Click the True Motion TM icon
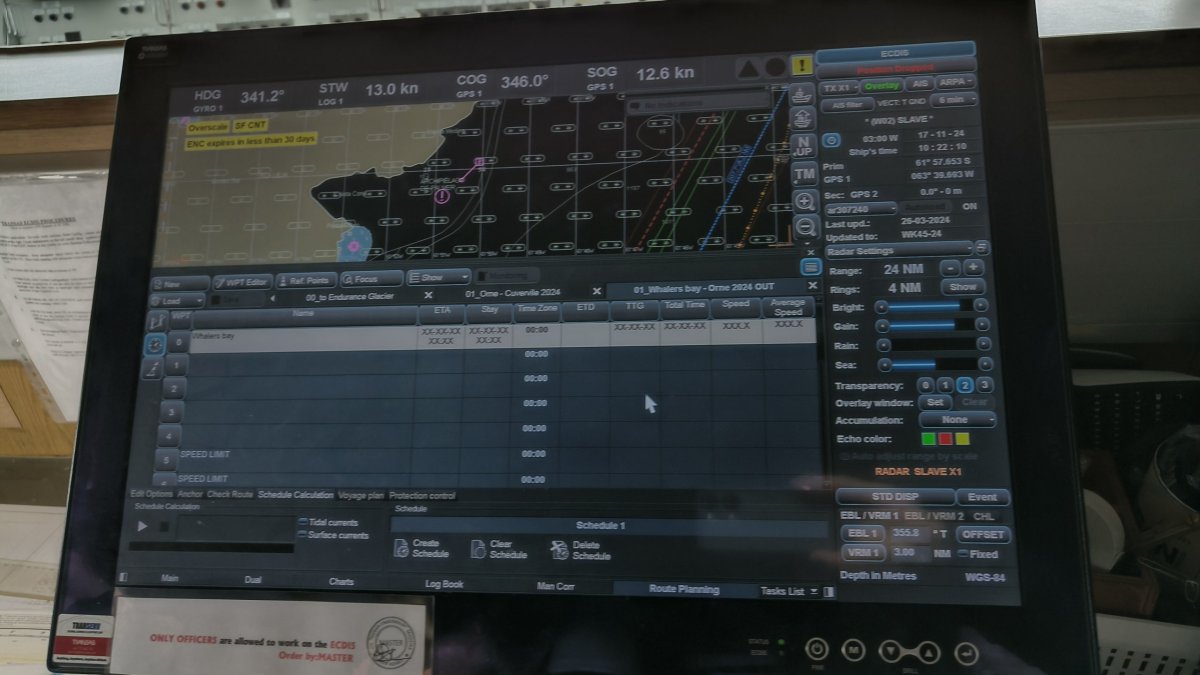The width and height of the screenshot is (1200, 675). tap(803, 174)
